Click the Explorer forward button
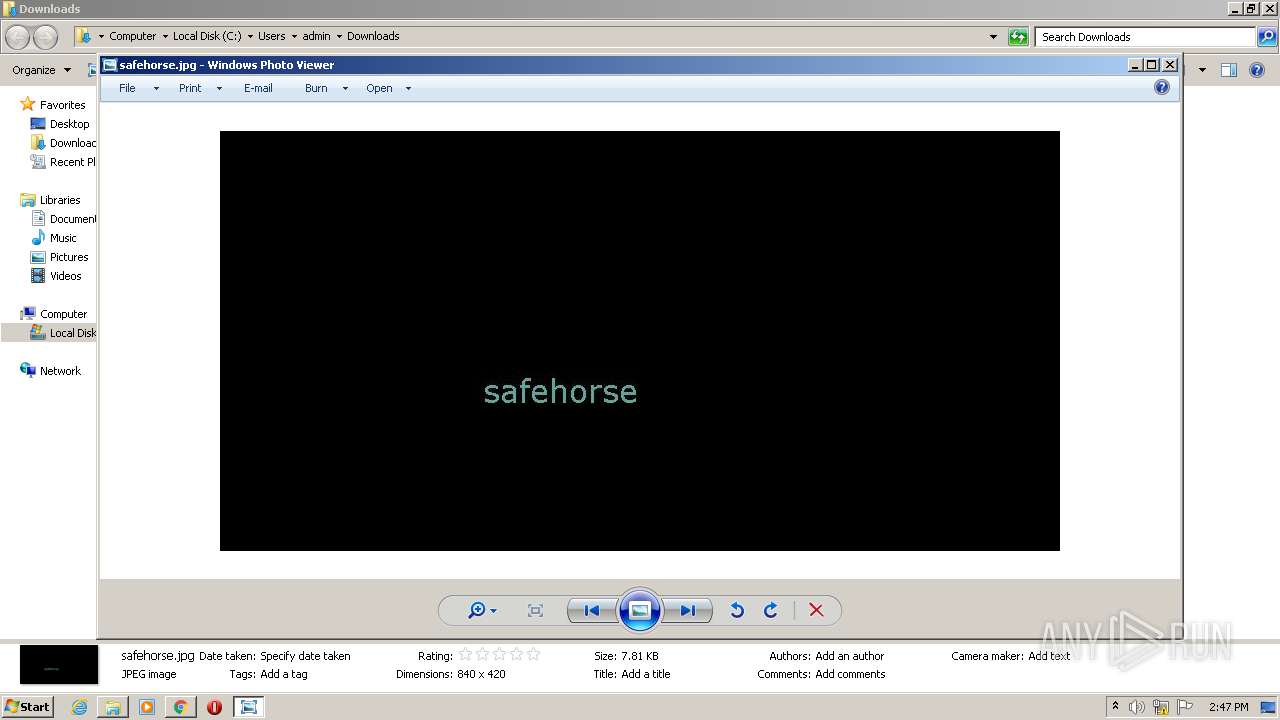This screenshot has width=1280, height=720. pos(45,37)
